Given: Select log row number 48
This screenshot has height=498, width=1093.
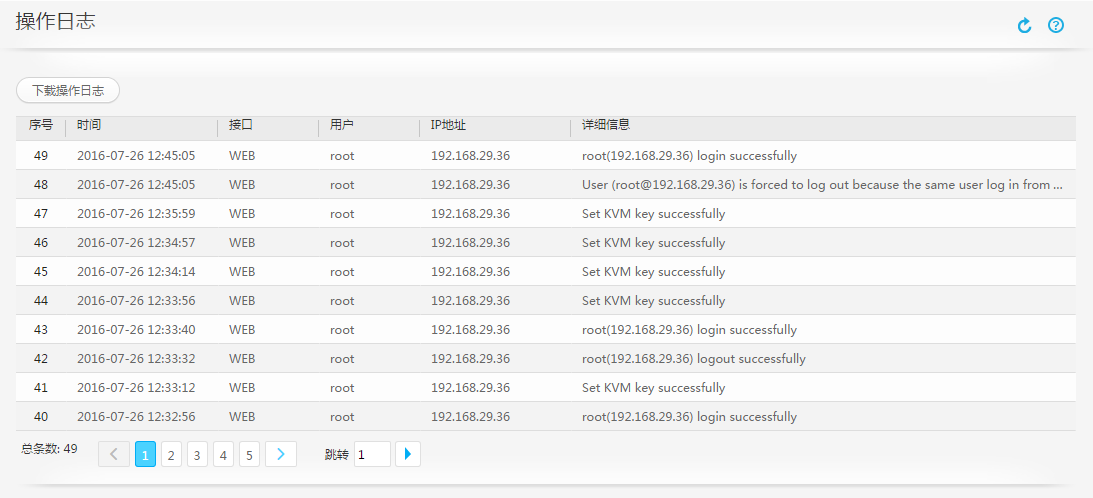Looking at the screenshot, I should [545, 185].
